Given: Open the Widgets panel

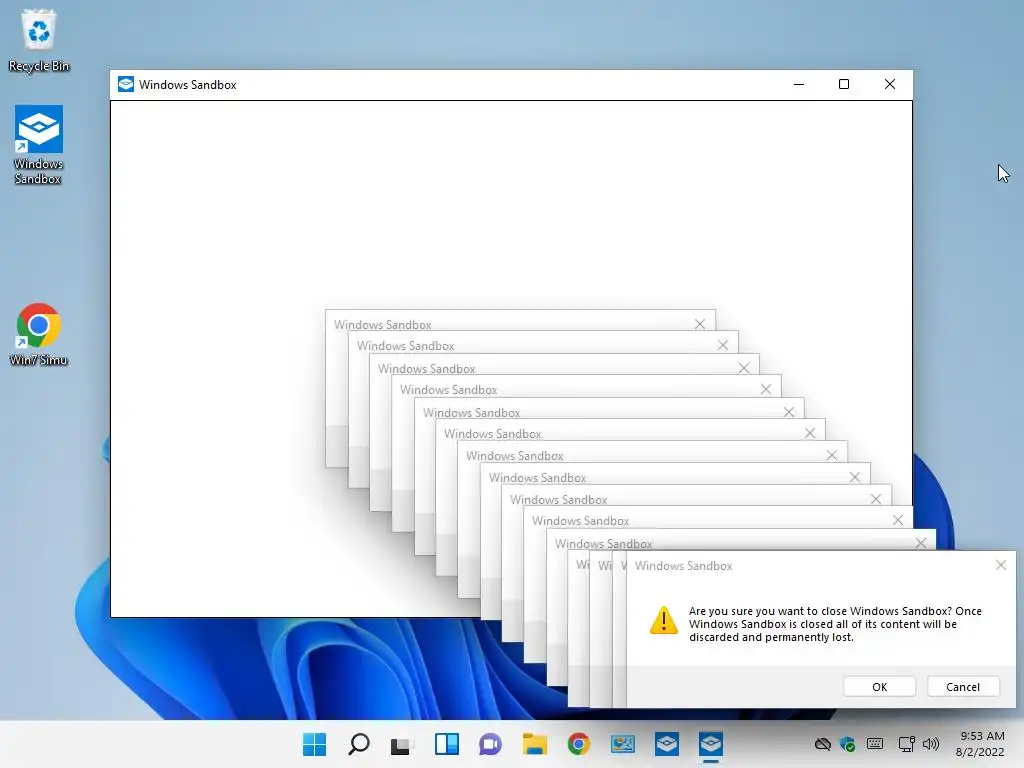Looking at the screenshot, I should [447, 744].
